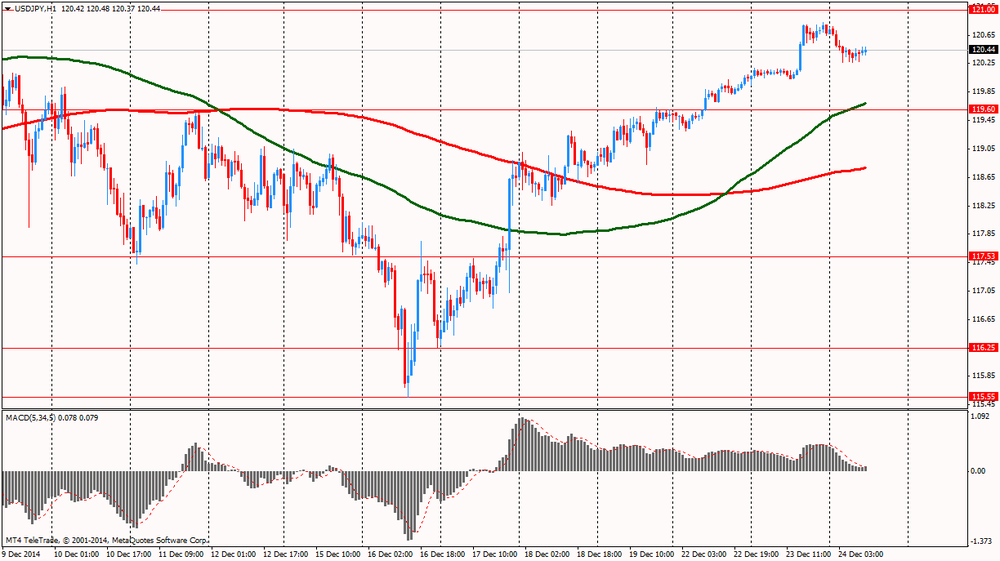Click the 16 Dec 18:00 time label
The width and height of the screenshot is (1000, 561).
pos(443,555)
